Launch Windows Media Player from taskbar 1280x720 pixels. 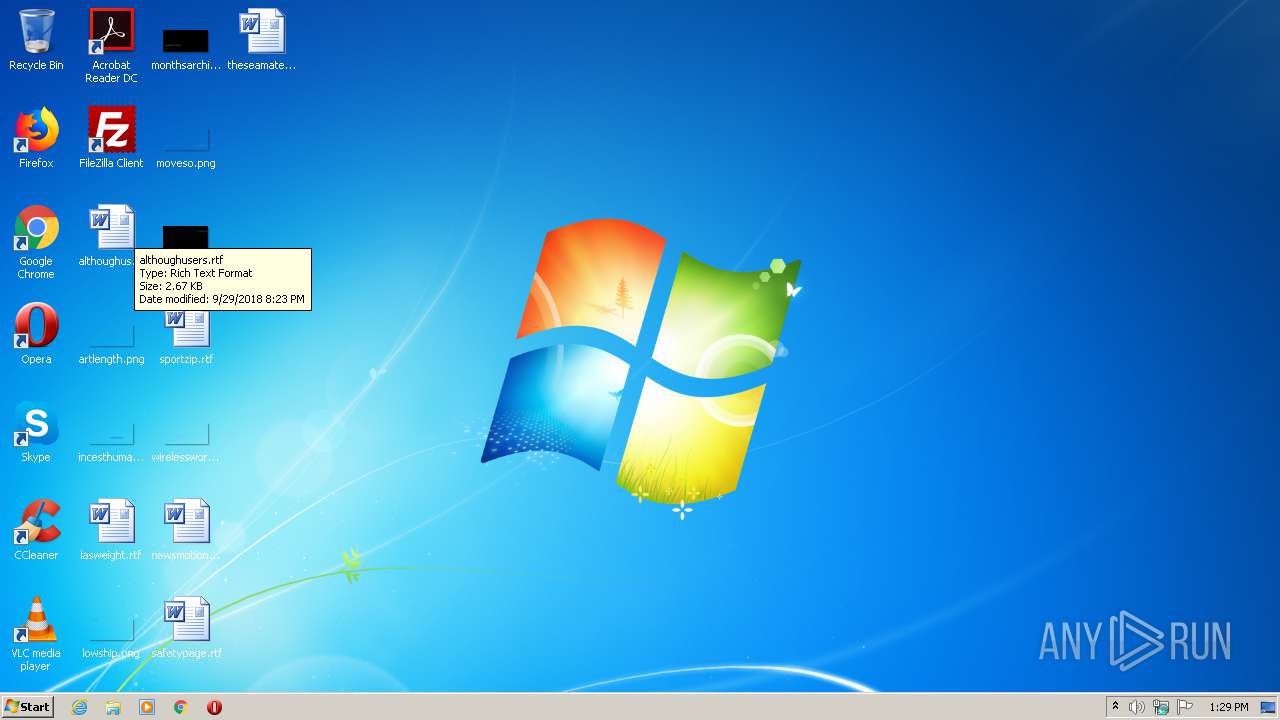click(147, 707)
